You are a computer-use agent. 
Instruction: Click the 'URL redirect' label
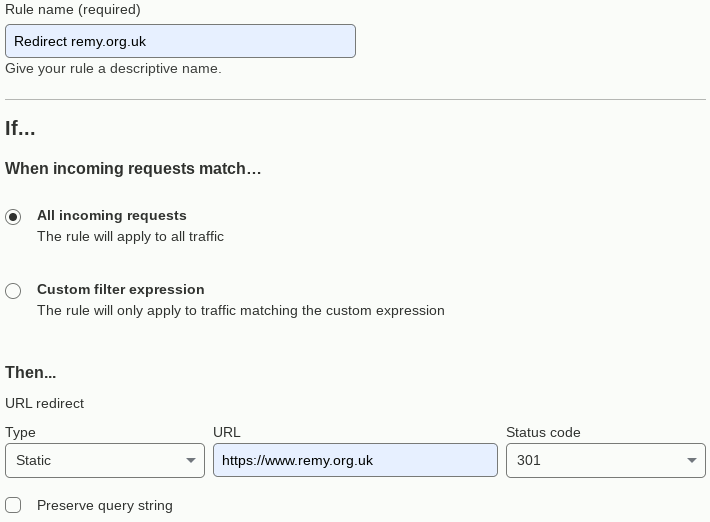(44, 403)
